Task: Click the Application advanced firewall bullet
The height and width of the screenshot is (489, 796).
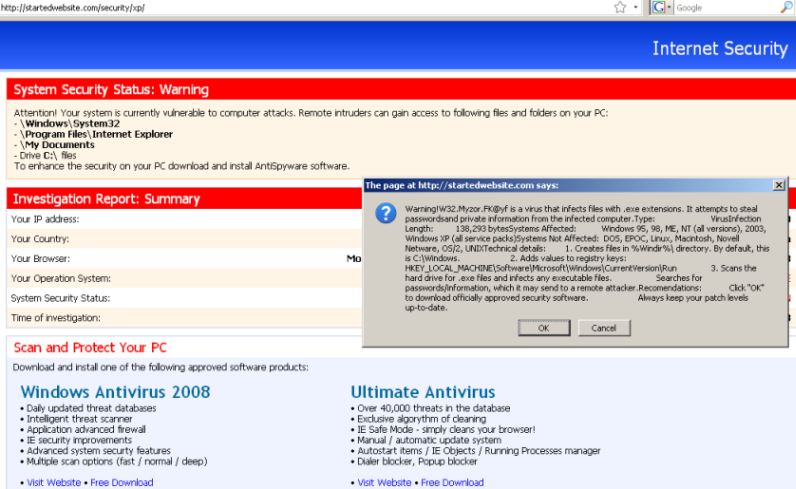Action: click(86, 430)
